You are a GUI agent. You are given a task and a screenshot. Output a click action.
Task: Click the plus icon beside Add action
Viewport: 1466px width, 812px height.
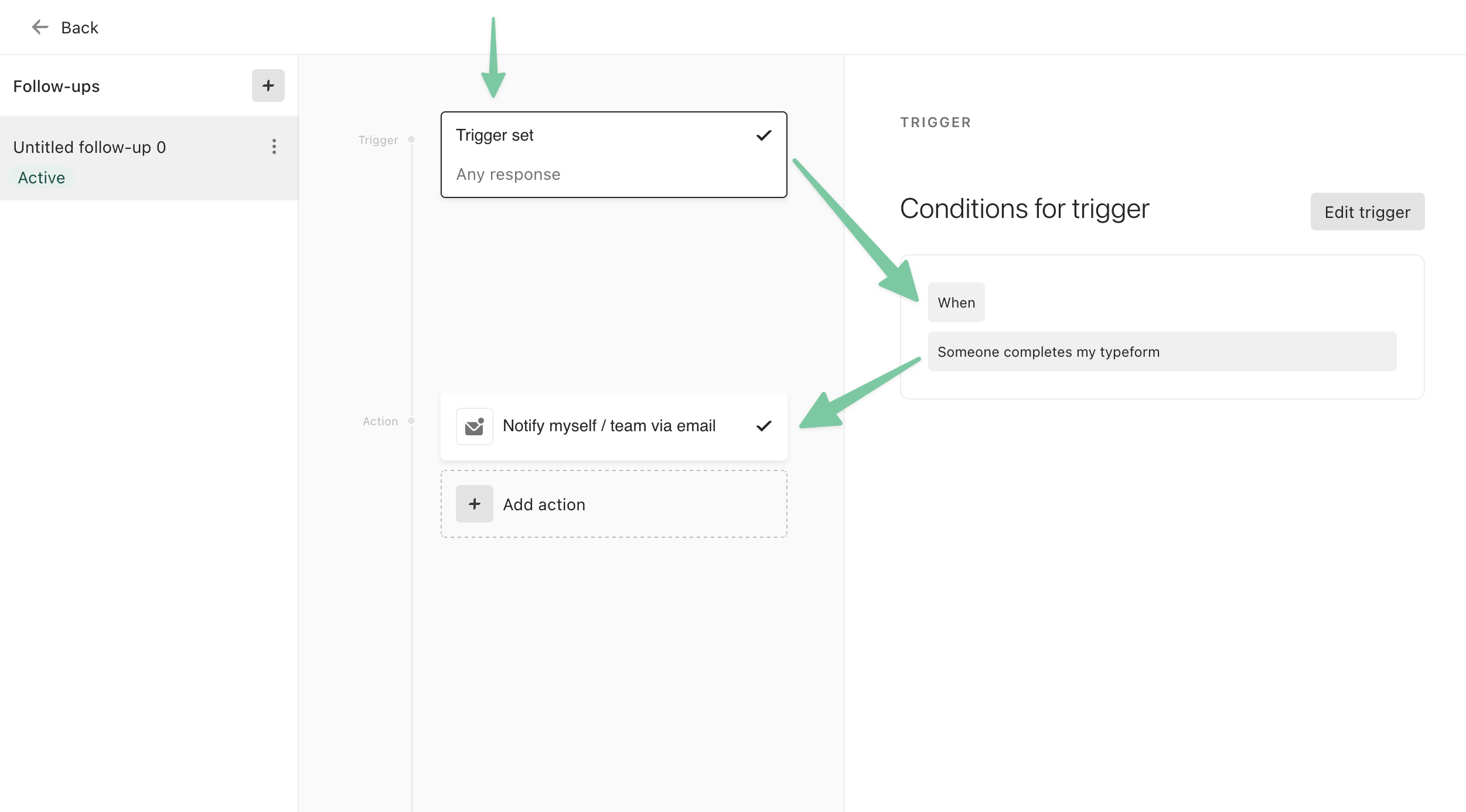[474, 504]
